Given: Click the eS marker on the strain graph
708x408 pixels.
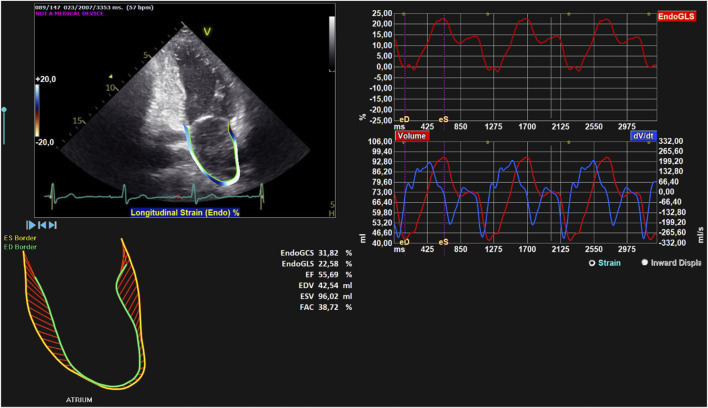Looking at the screenshot, I should coord(444,120).
